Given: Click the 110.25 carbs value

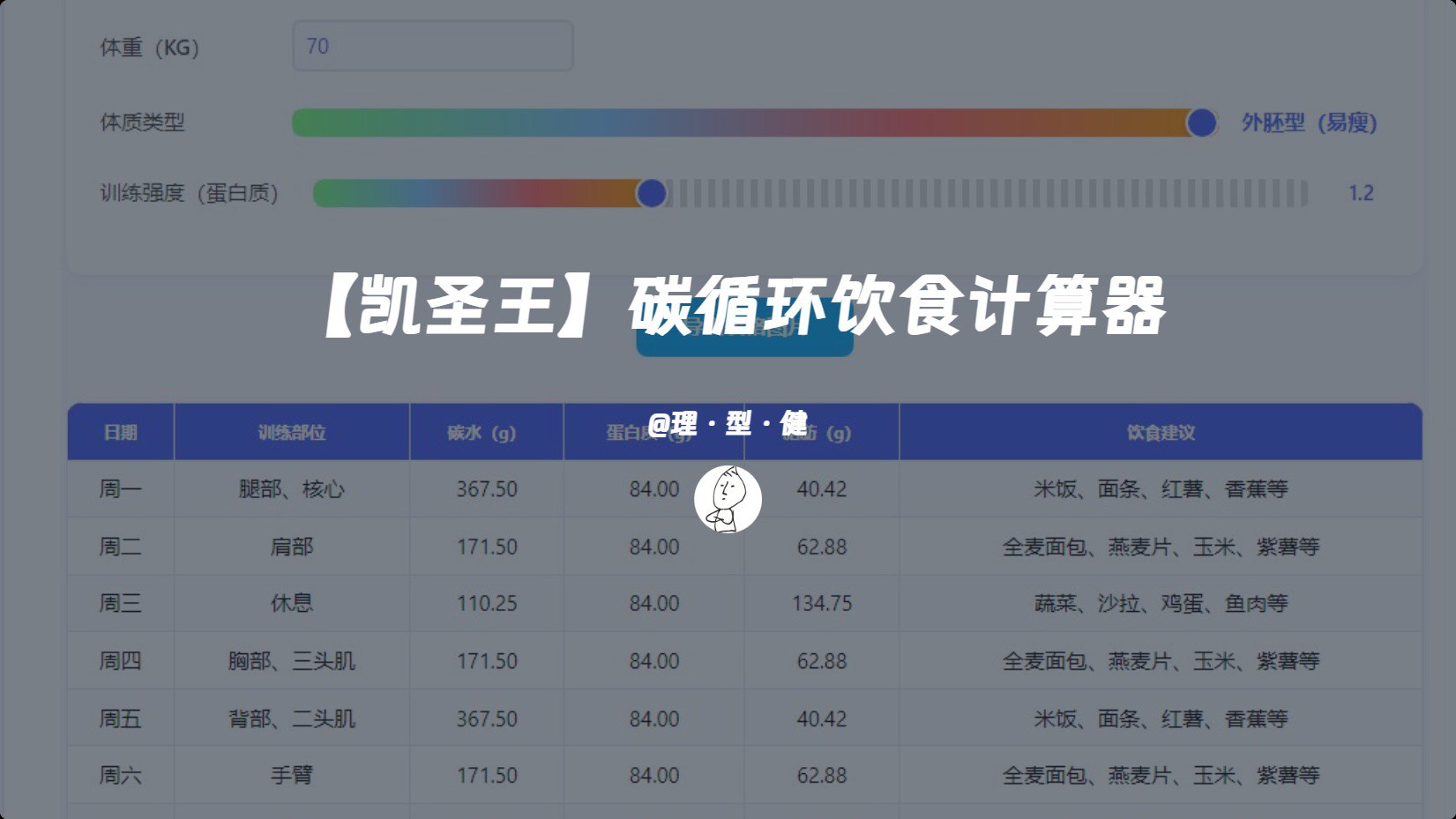Looking at the screenshot, I should coord(487,603).
